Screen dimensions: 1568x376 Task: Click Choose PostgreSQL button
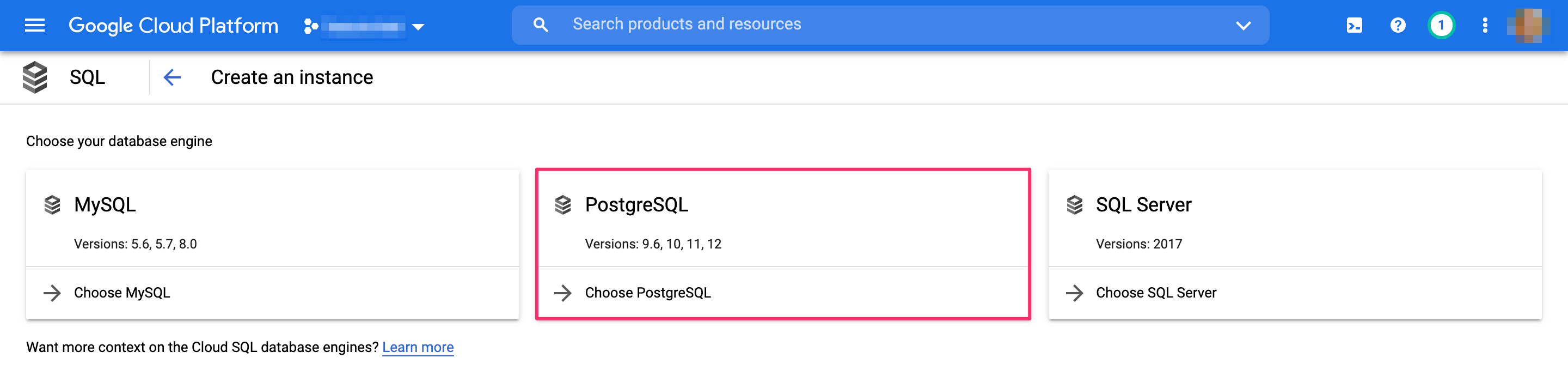647,293
